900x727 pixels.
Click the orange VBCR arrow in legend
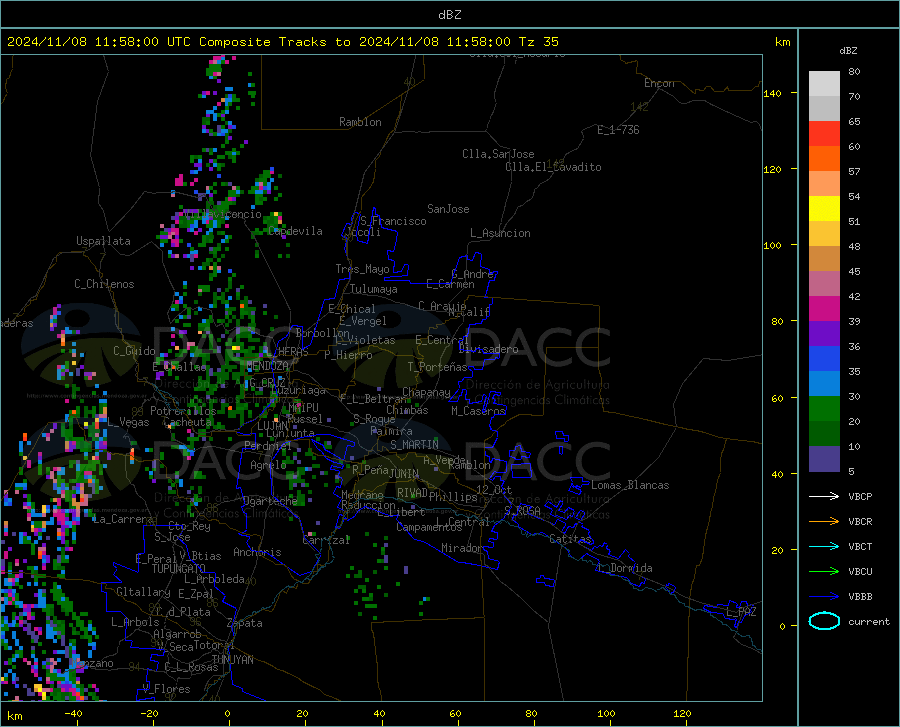coord(824,522)
